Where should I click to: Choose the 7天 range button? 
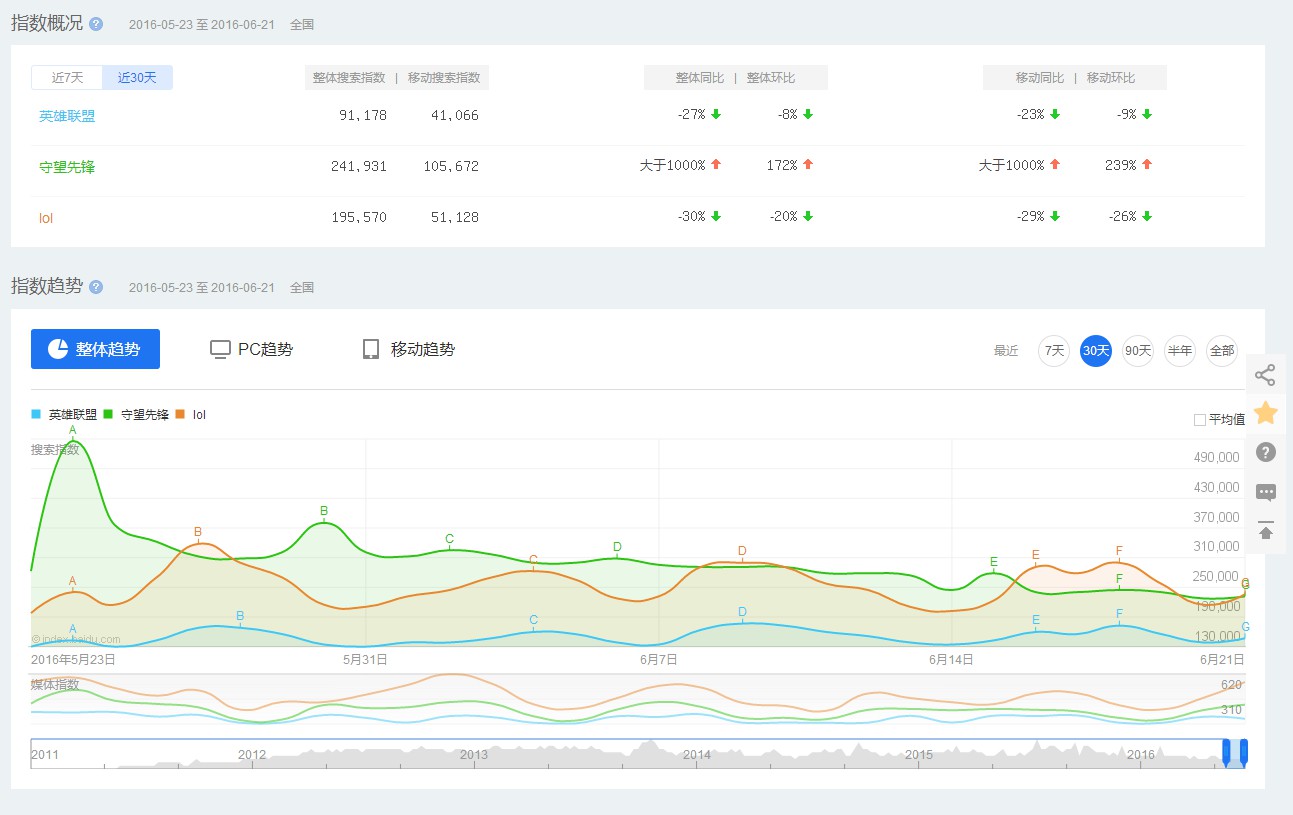click(1054, 351)
